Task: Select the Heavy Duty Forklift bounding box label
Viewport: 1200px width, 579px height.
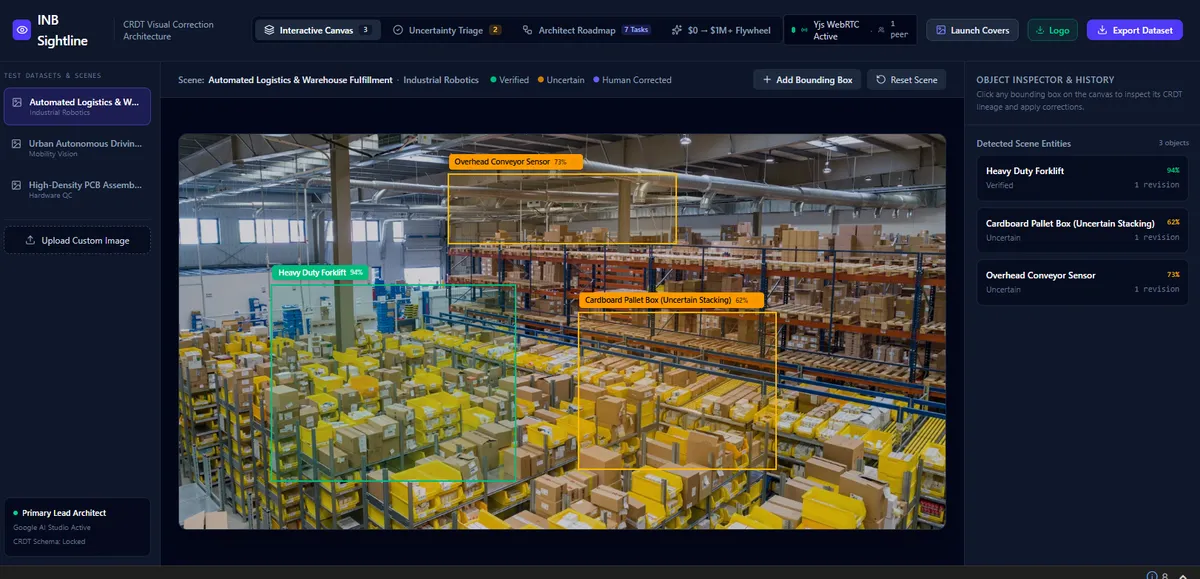Action: click(x=320, y=272)
